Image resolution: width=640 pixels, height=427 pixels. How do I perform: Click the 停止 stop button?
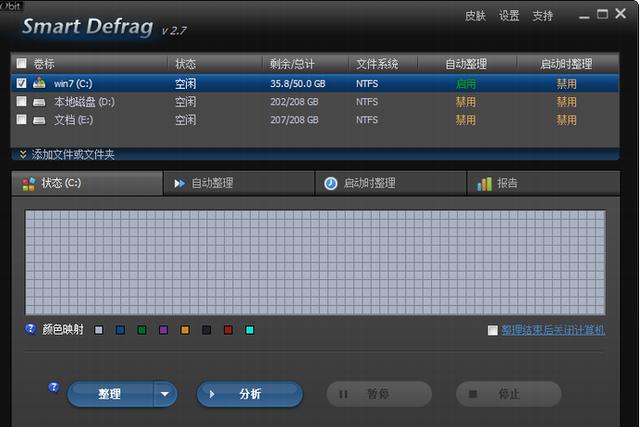pos(509,394)
